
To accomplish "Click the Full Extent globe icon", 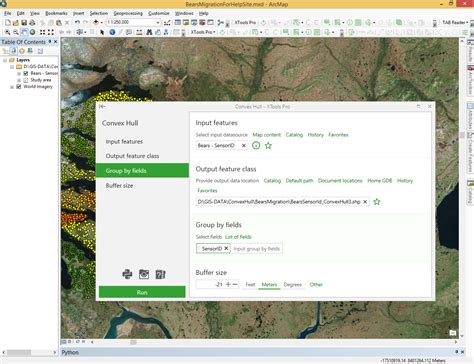I will tap(32, 32).
